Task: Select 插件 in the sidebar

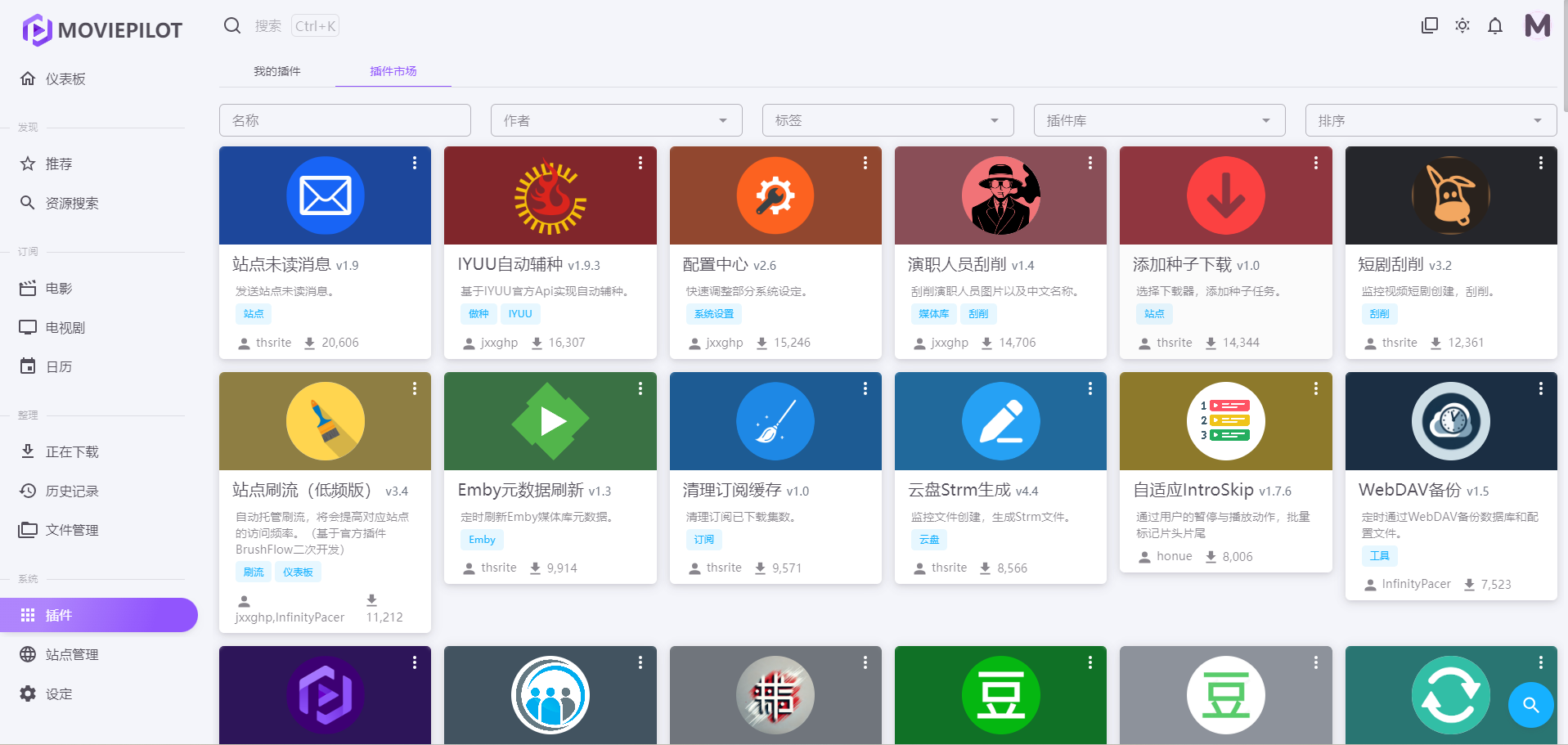Action: tap(99, 615)
